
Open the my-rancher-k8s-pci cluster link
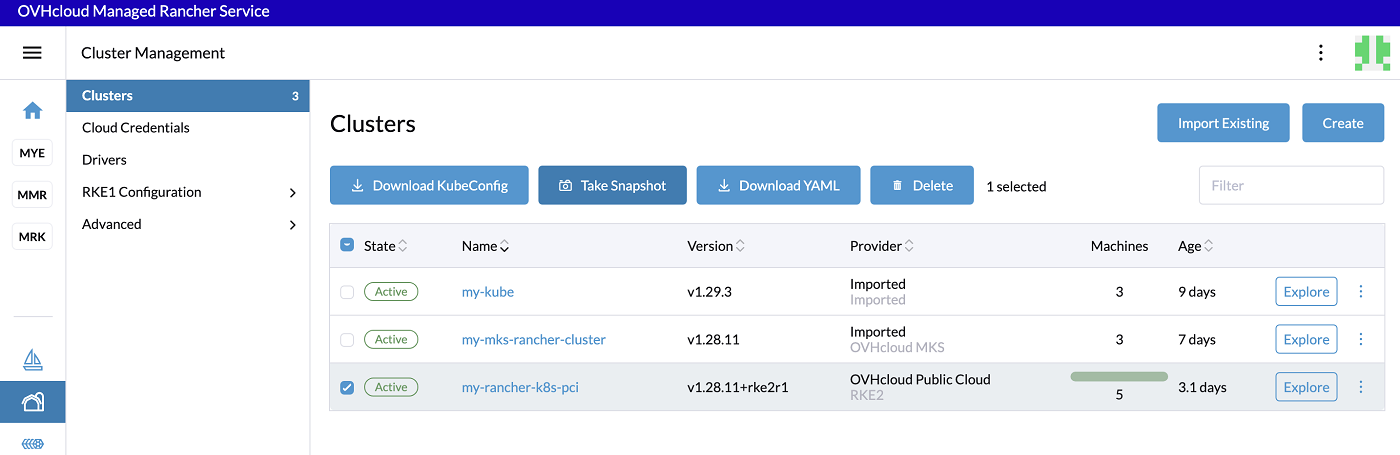click(520, 388)
